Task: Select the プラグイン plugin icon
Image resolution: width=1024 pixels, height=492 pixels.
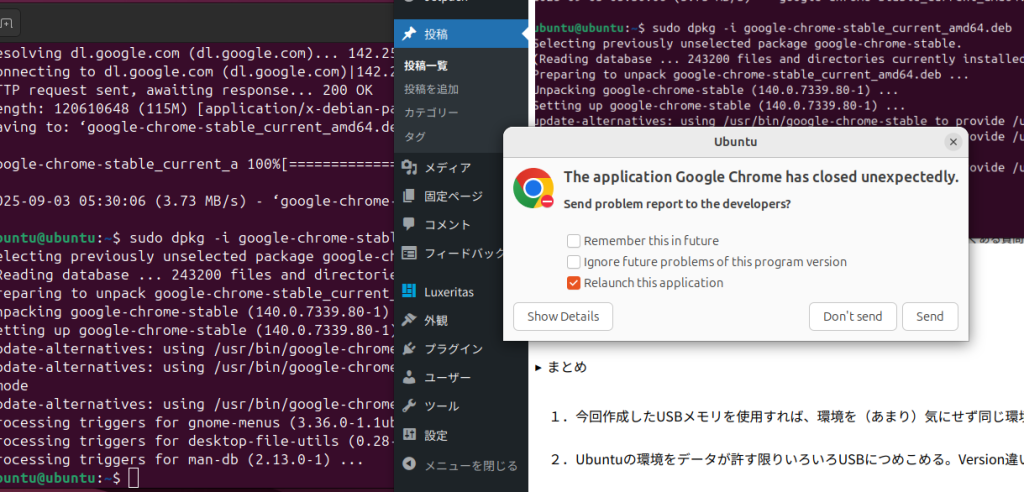Action: [409, 349]
